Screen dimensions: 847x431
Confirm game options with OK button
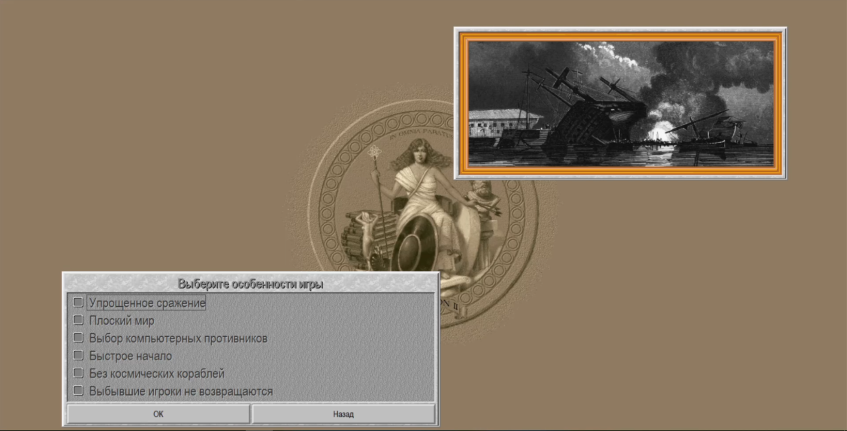(x=158, y=414)
